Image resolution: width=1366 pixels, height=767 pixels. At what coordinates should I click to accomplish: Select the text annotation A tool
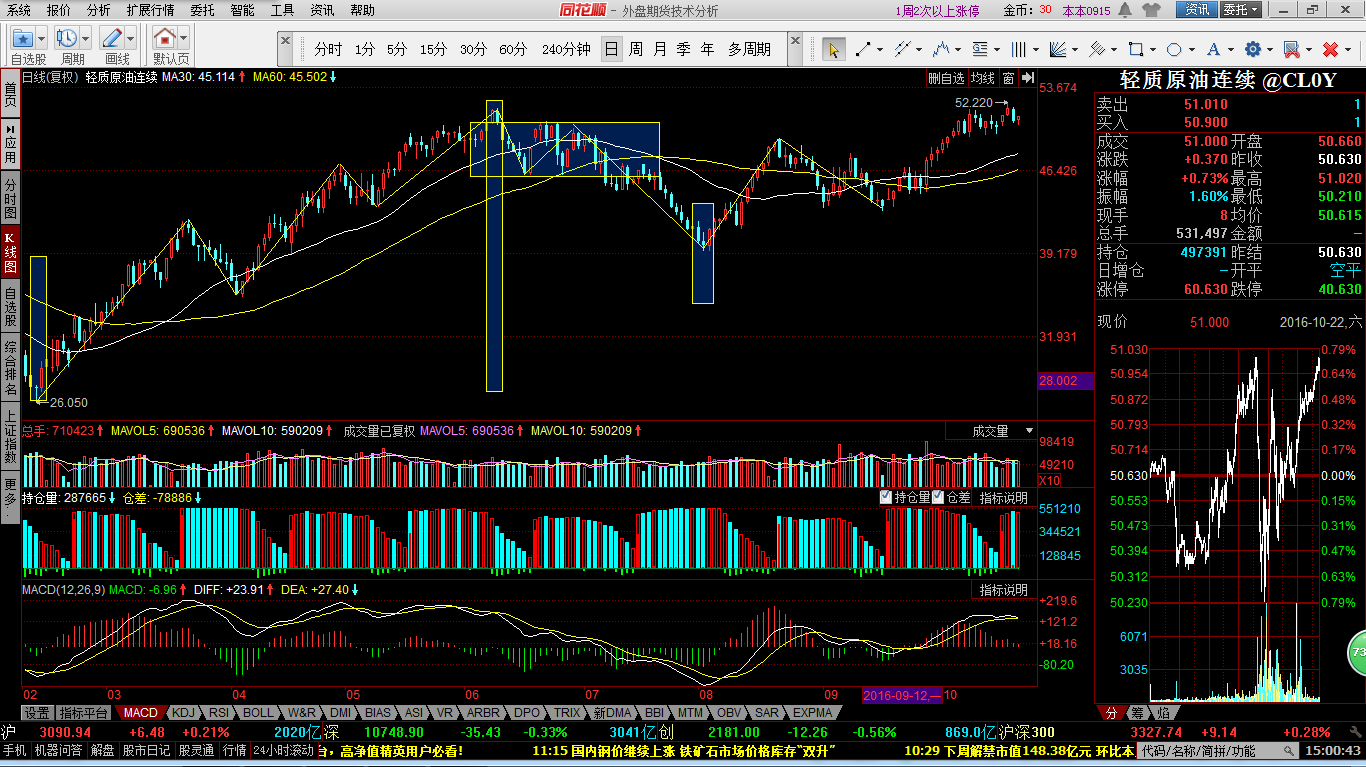coord(1214,49)
